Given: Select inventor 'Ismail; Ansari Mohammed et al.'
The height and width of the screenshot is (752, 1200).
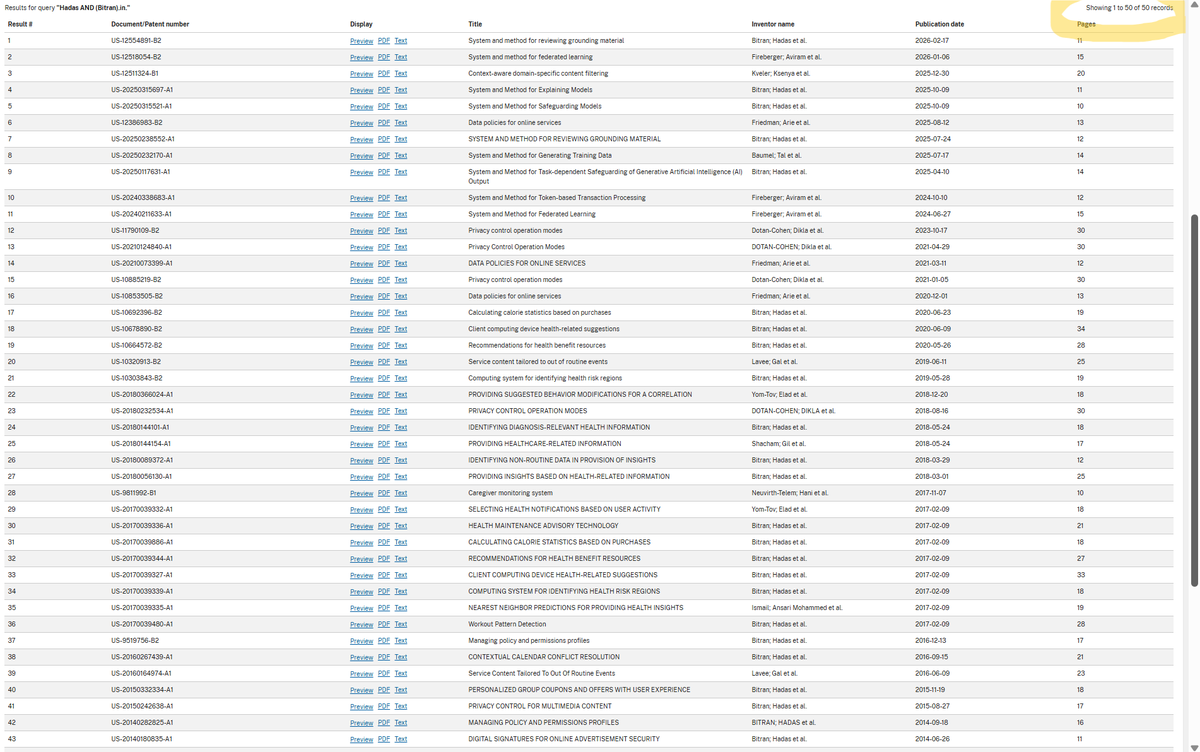Looking at the screenshot, I should coord(796,608).
